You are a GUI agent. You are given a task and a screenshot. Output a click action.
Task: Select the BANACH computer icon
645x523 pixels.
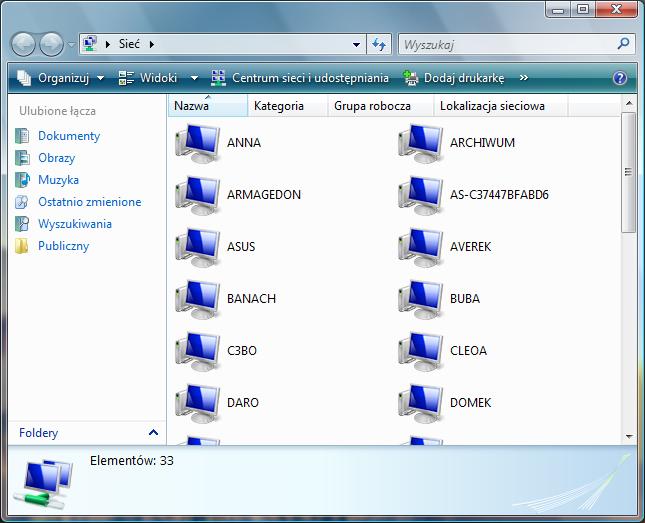[197, 299]
